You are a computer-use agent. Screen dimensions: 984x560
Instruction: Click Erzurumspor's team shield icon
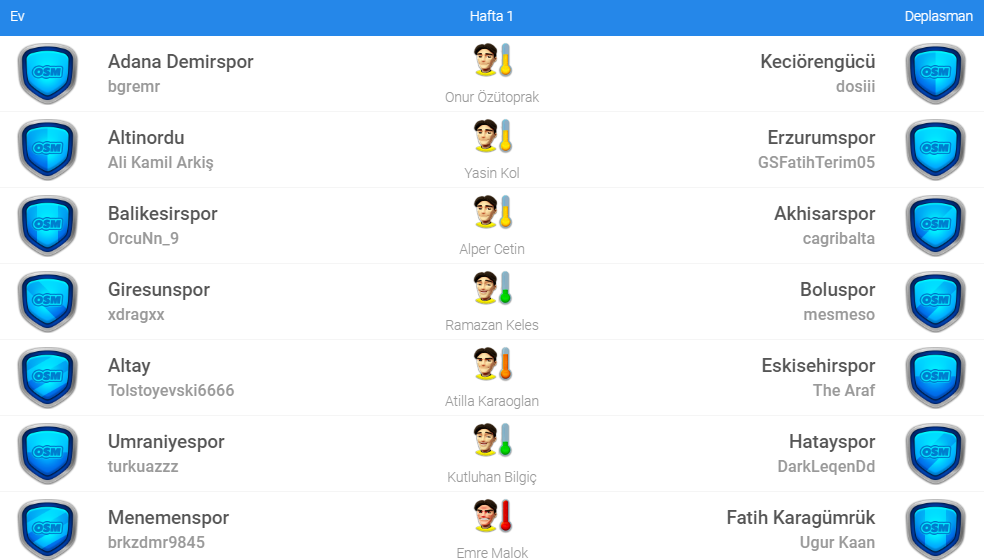click(935, 149)
